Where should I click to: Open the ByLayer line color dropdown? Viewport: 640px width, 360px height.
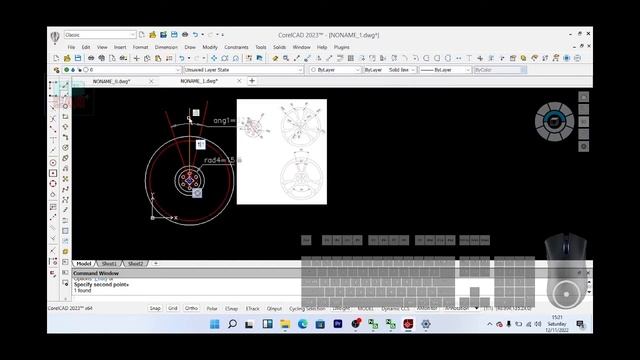point(335,70)
